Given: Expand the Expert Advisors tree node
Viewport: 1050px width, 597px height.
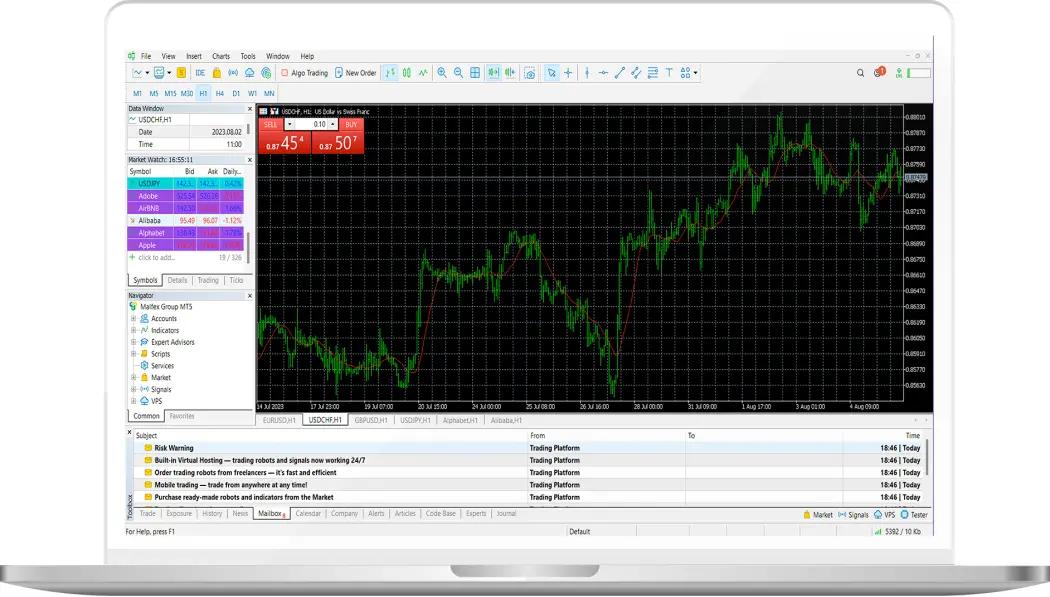Looking at the screenshot, I should pos(133,342).
